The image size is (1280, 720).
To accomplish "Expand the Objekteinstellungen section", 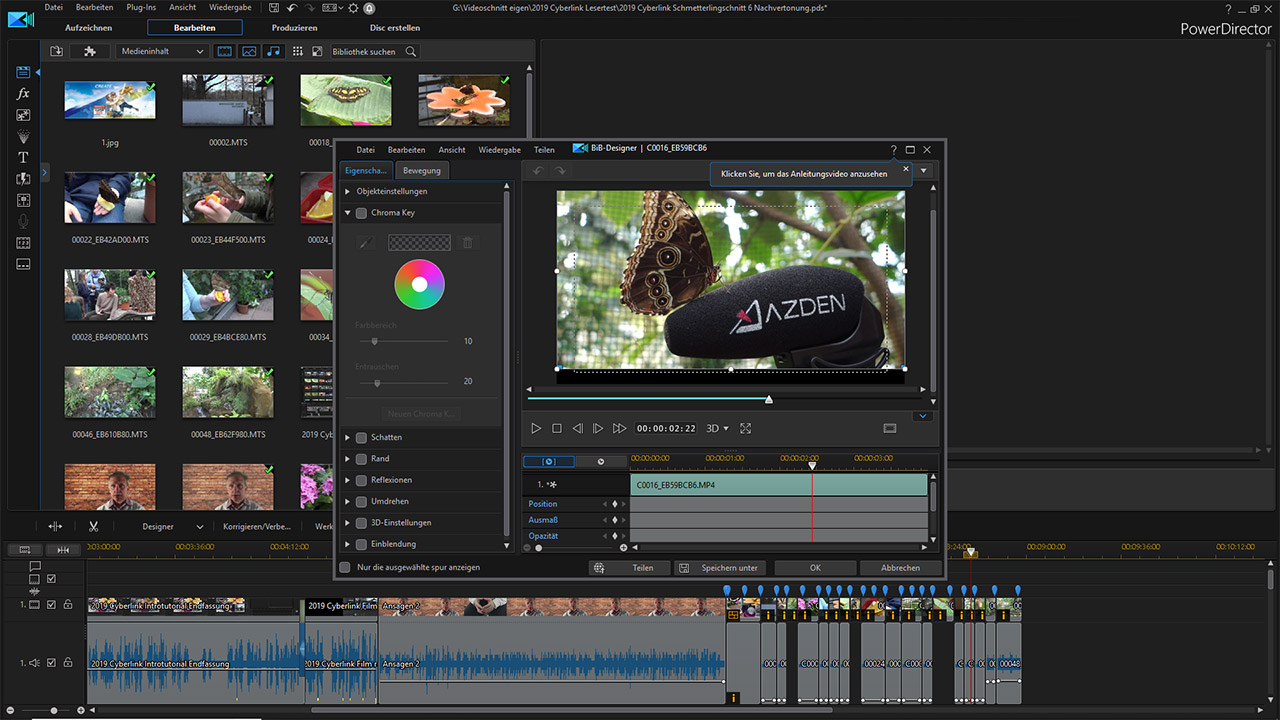I will (x=348, y=191).
